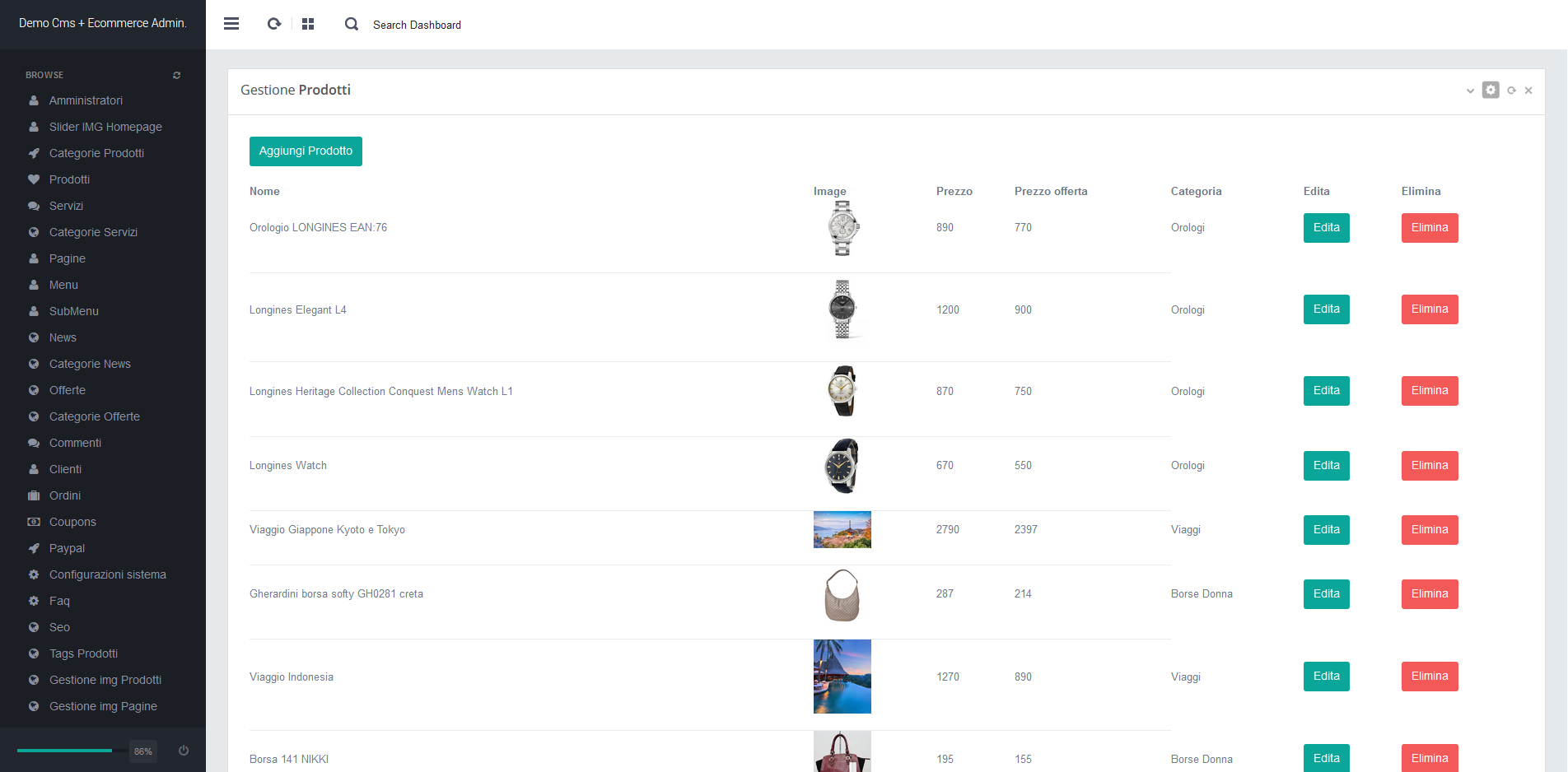This screenshot has width=1568, height=772.
Task: Click the refresh icon in top bar
Action: 274,24
